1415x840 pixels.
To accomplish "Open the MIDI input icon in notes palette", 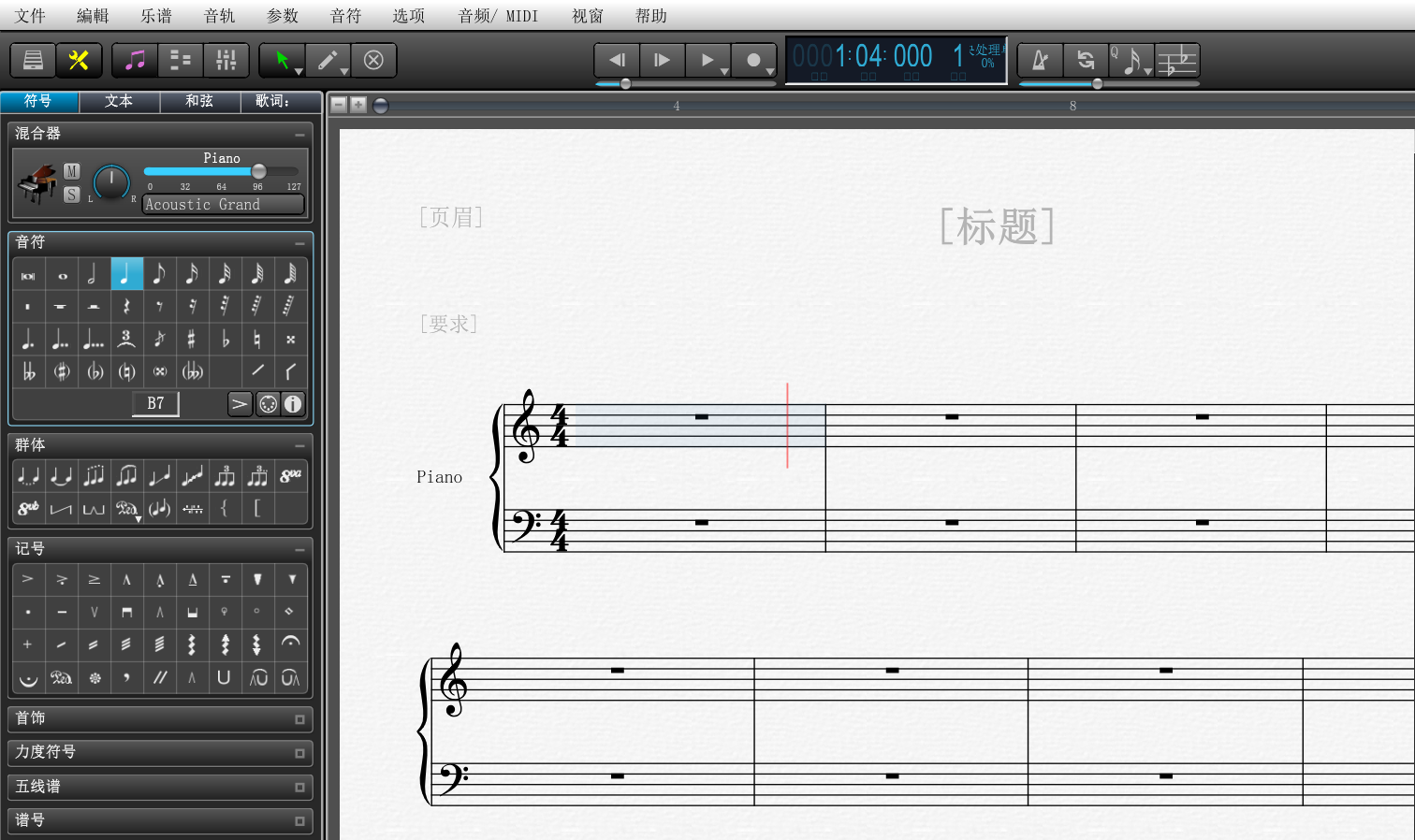I will [x=268, y=404].
